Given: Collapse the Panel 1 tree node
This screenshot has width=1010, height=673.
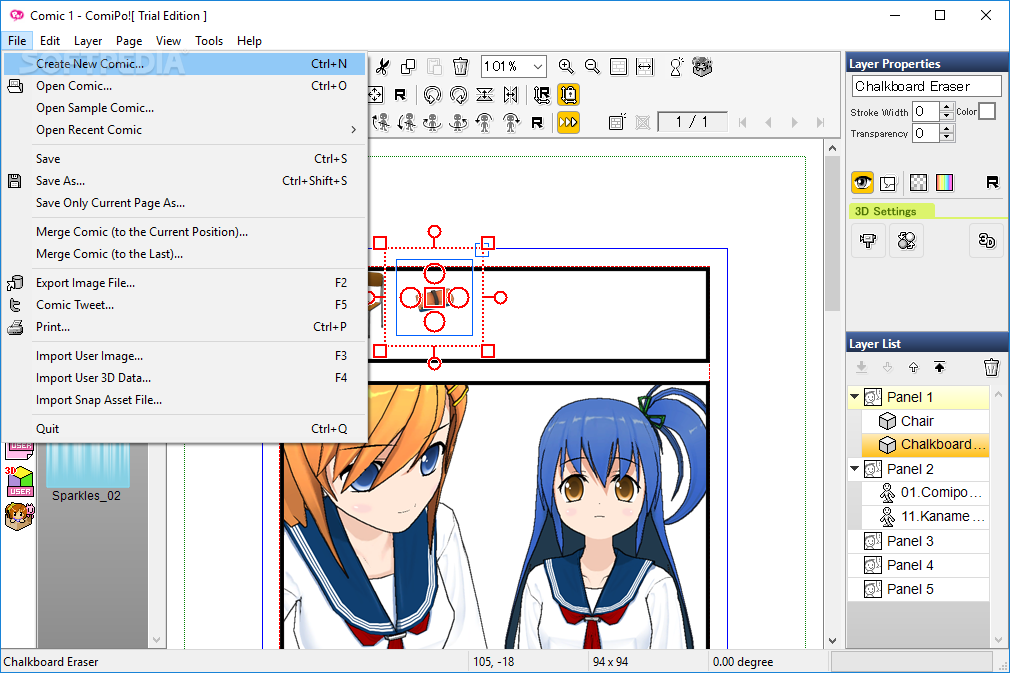Looking at the screenshot, I should [855, 397].
